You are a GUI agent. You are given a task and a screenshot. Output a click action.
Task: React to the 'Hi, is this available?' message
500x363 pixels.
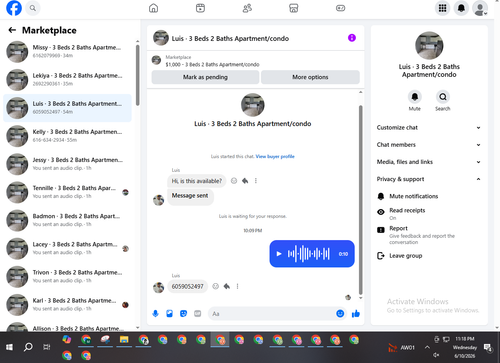click(234, 181)
